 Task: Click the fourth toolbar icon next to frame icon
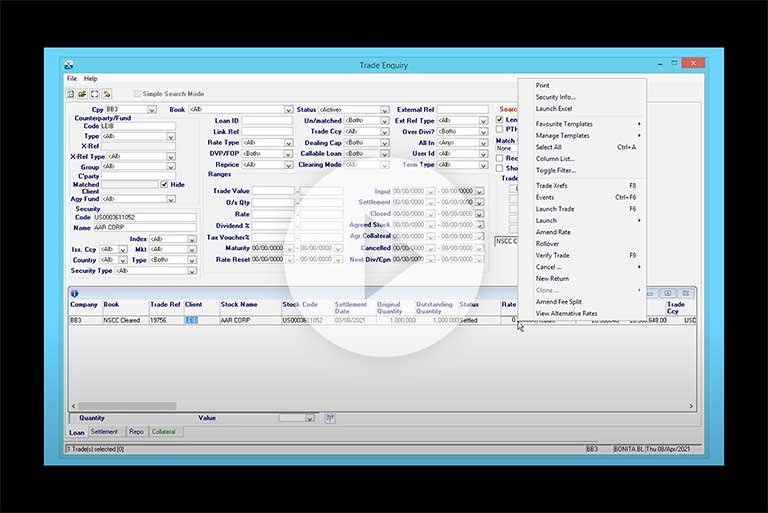107,94
